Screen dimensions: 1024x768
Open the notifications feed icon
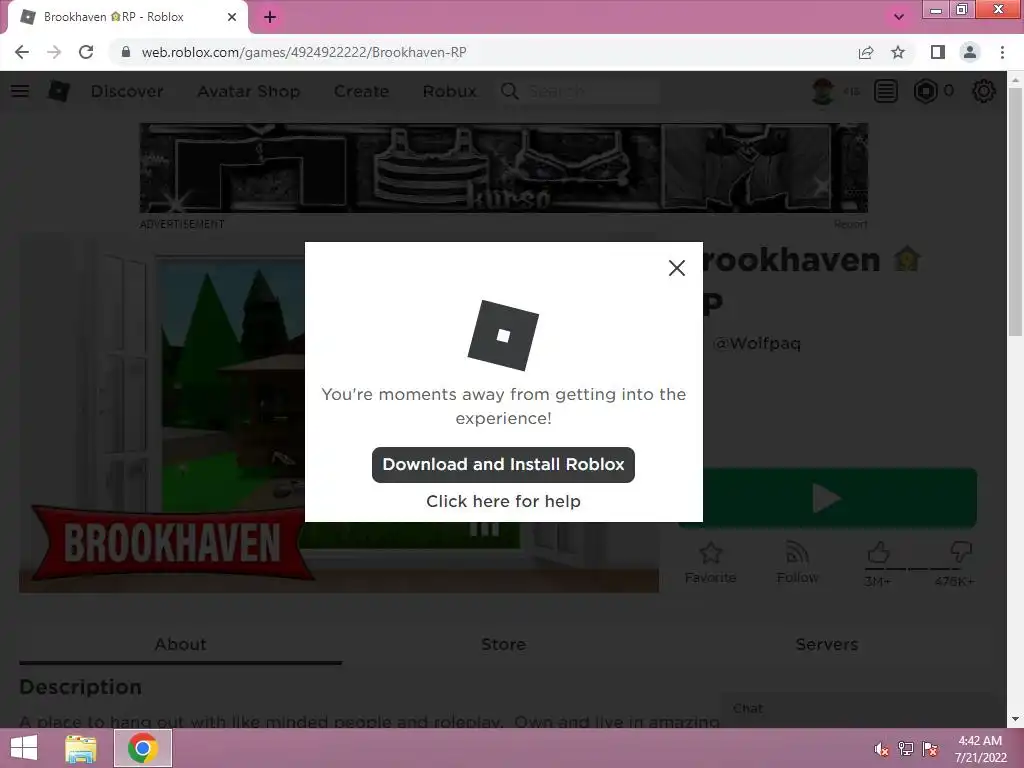(886, 91)
